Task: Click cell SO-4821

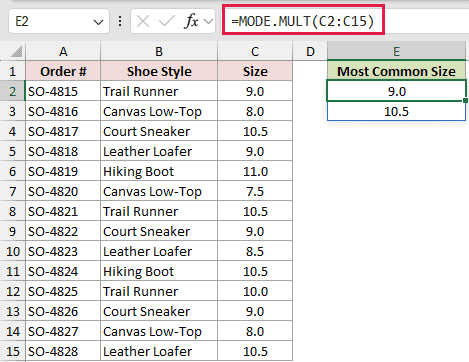Action: (x=63, y=211)
